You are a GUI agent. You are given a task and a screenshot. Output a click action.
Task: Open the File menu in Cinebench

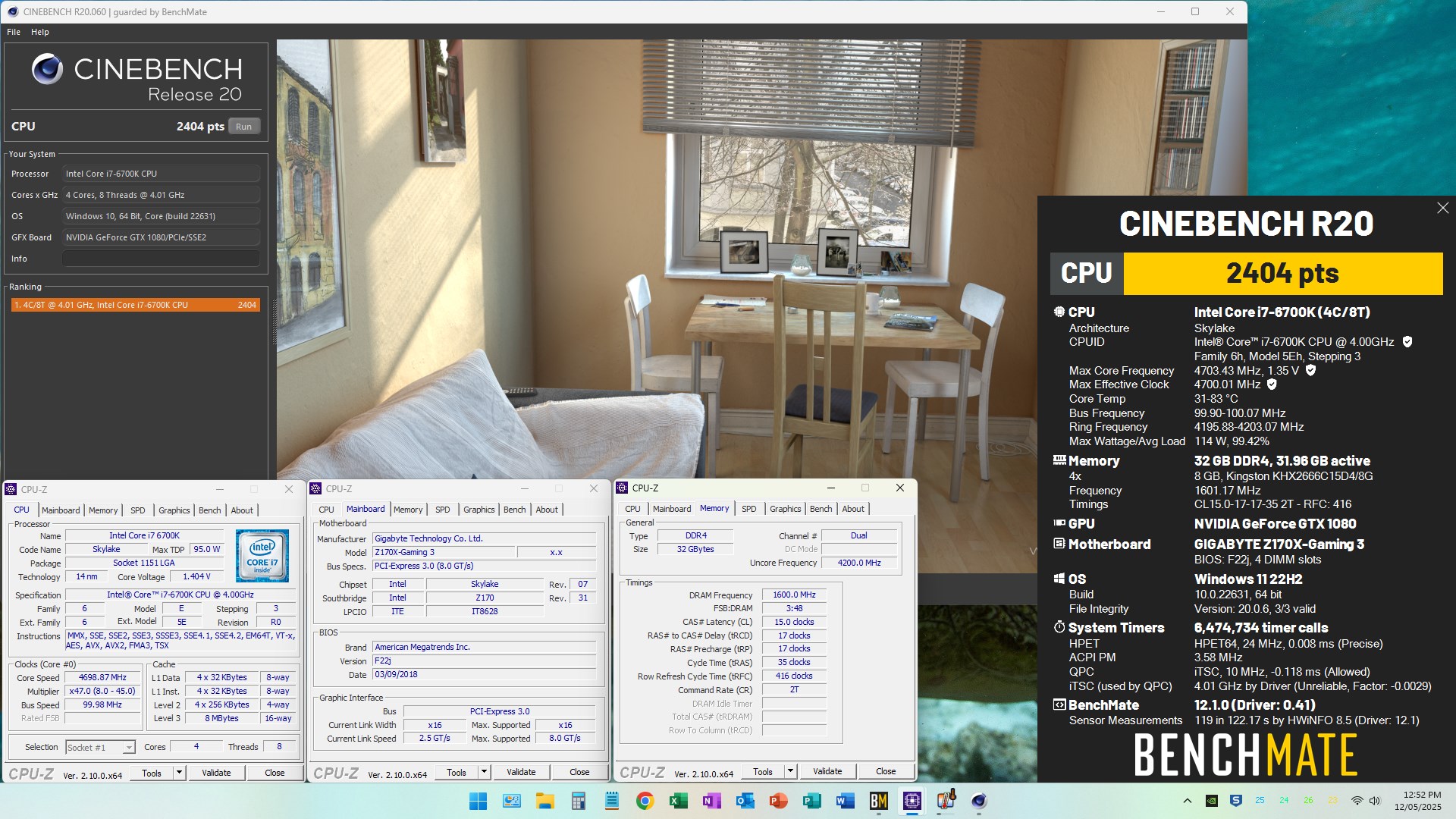click(x=14, y=32)
